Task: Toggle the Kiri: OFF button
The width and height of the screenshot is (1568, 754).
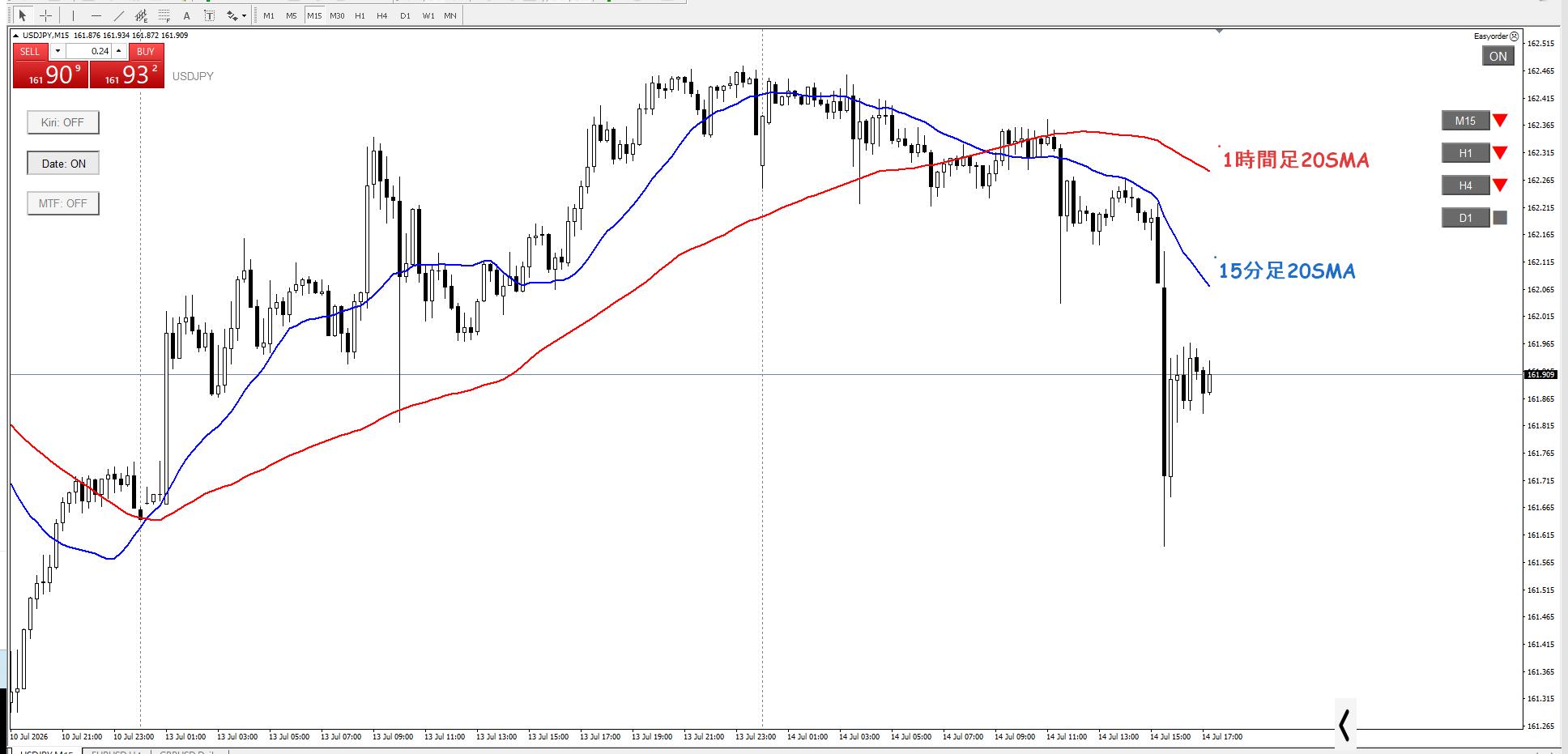Action: point(63,122)
